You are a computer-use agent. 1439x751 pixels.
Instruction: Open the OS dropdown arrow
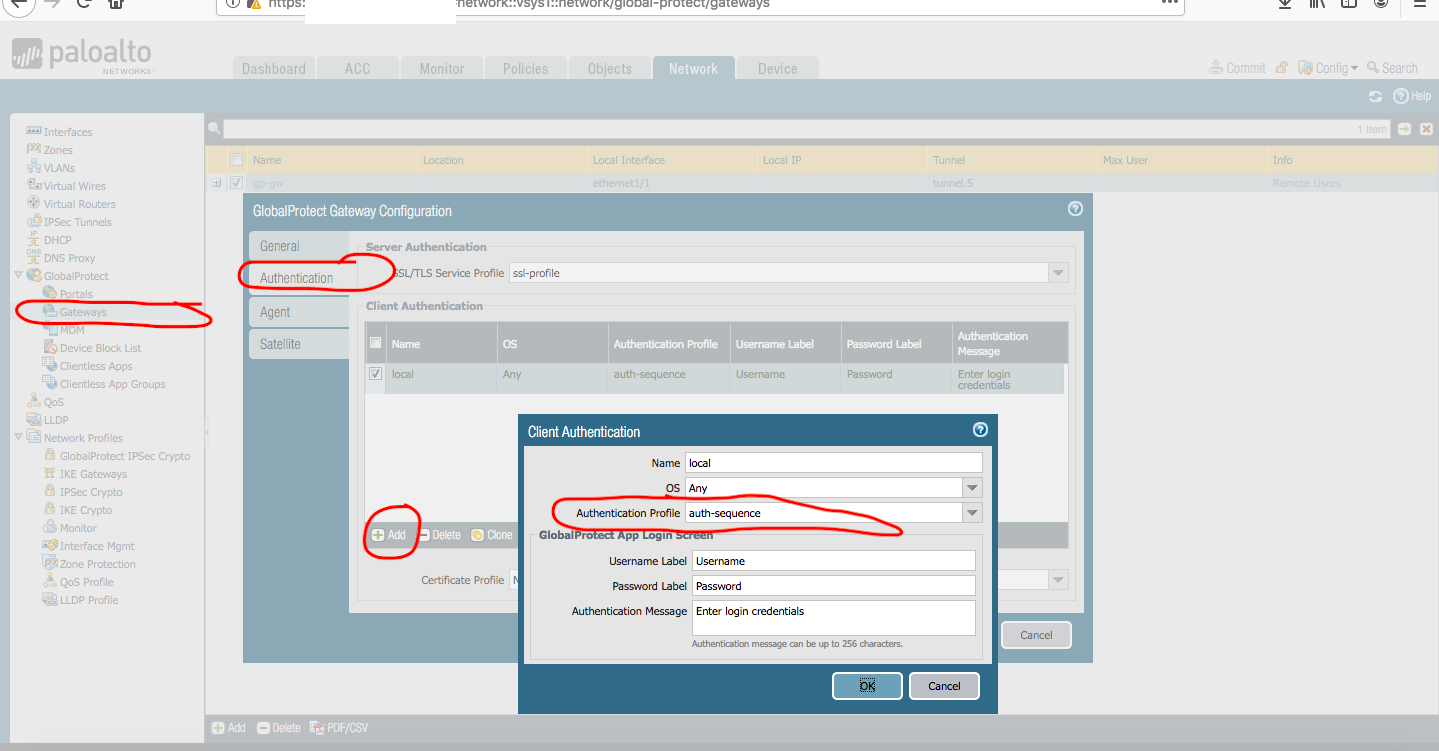pyautogui.click(x=971, y=488)
